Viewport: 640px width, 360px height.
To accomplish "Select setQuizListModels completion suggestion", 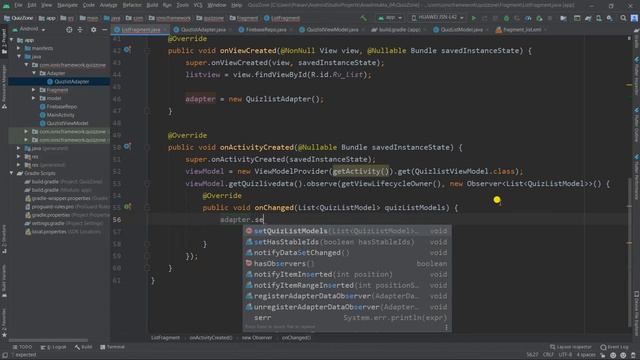I will pos(347,231).
